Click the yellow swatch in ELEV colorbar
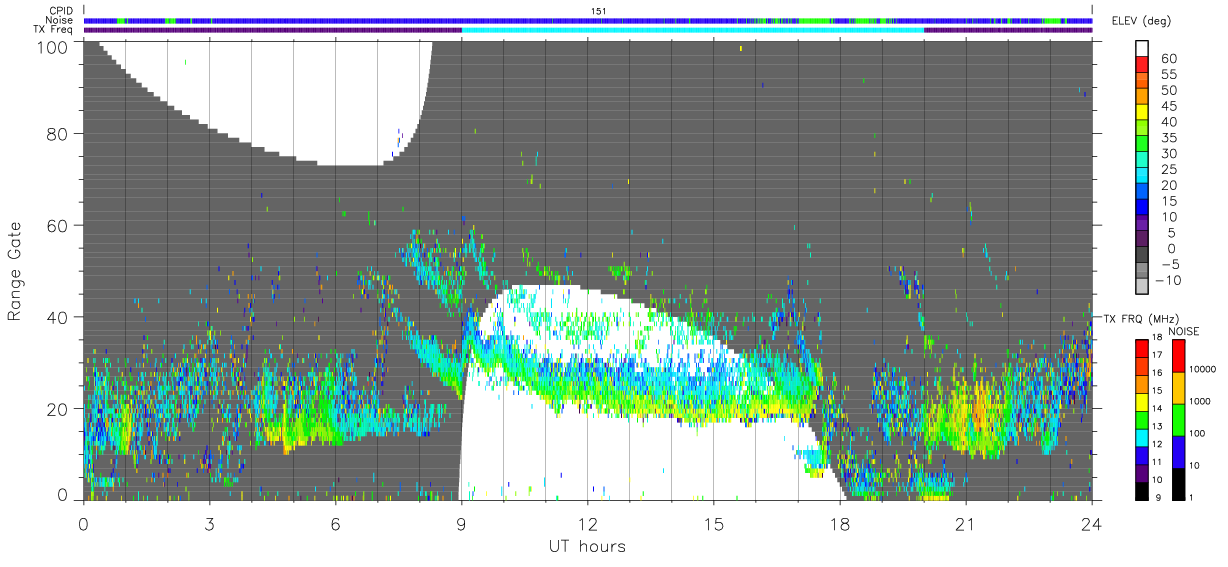1228x567 pixels. [1142, 112]
